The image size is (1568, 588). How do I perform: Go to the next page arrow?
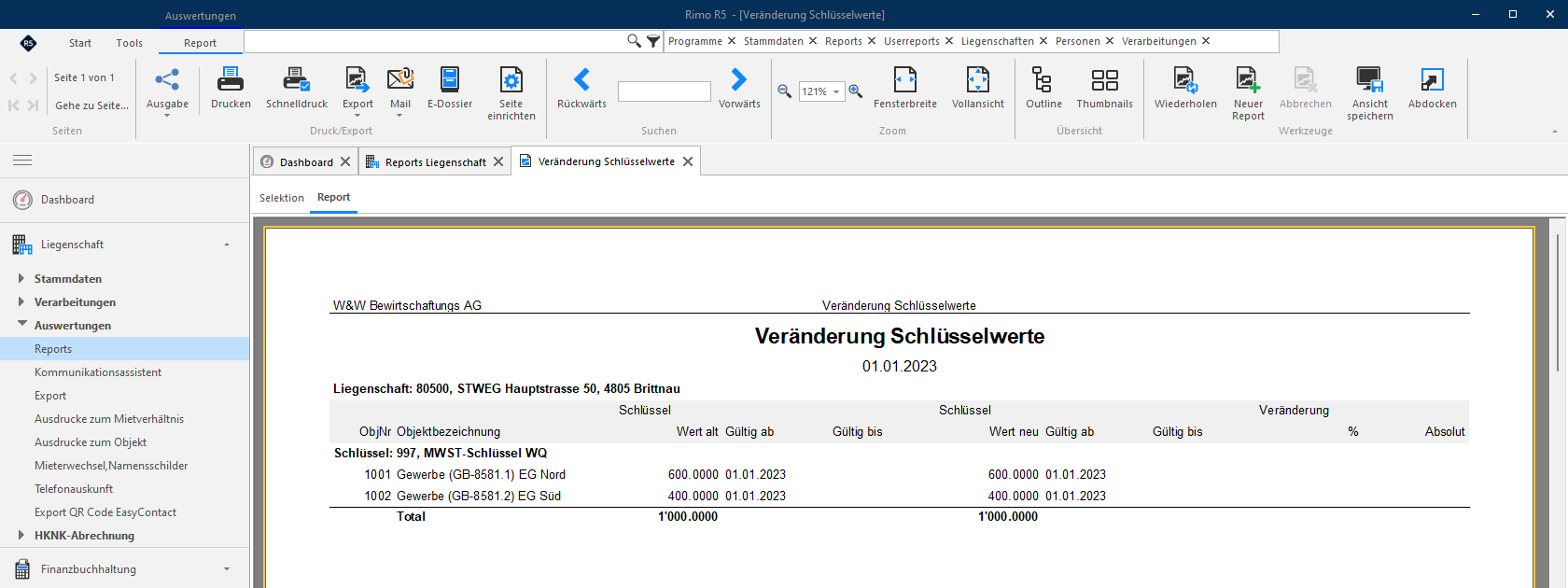coord(34,78)
